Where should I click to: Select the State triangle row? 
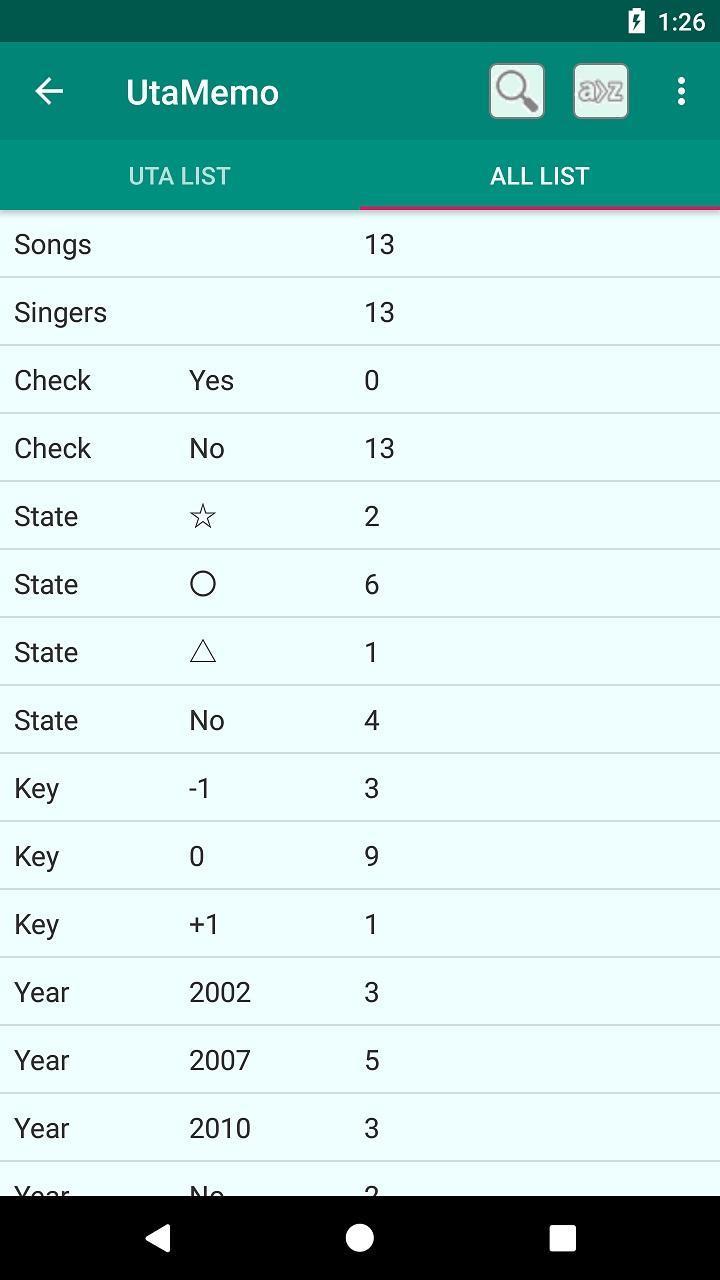pos(360,652)
